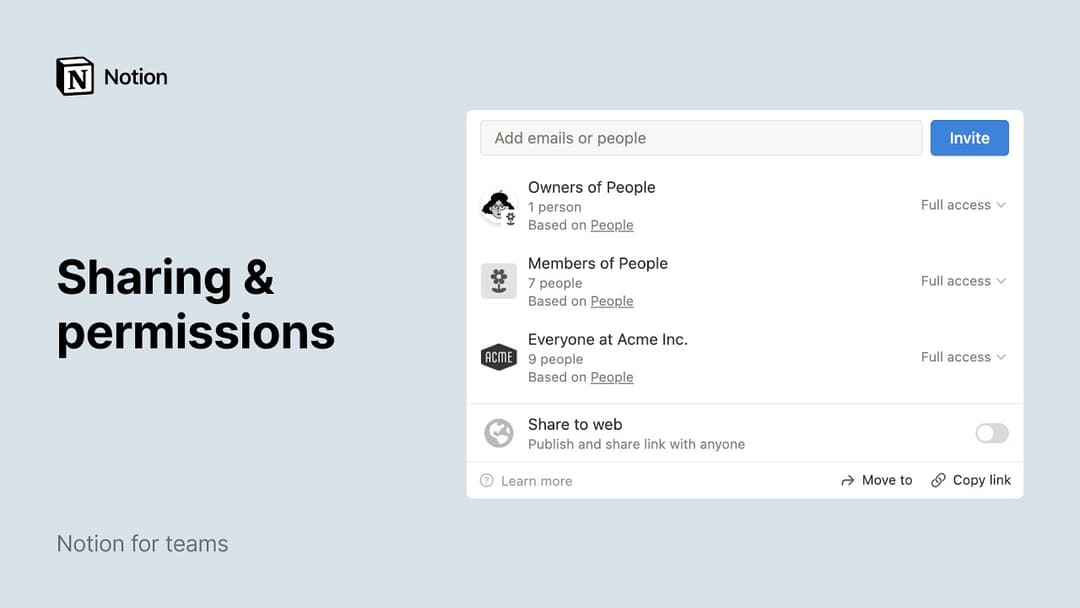Click the Notion for teams label
This screenshot has height=608, width=1080.
point(142,543)
